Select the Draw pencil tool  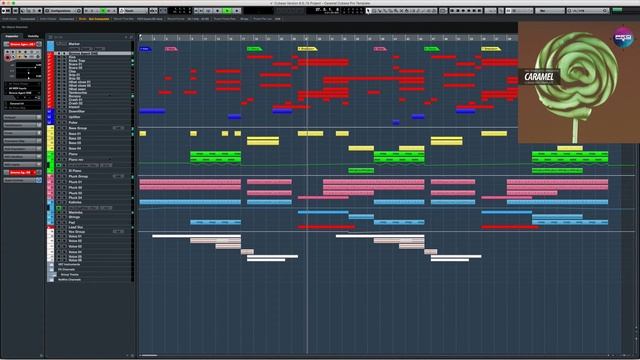(x=417, y=11)
